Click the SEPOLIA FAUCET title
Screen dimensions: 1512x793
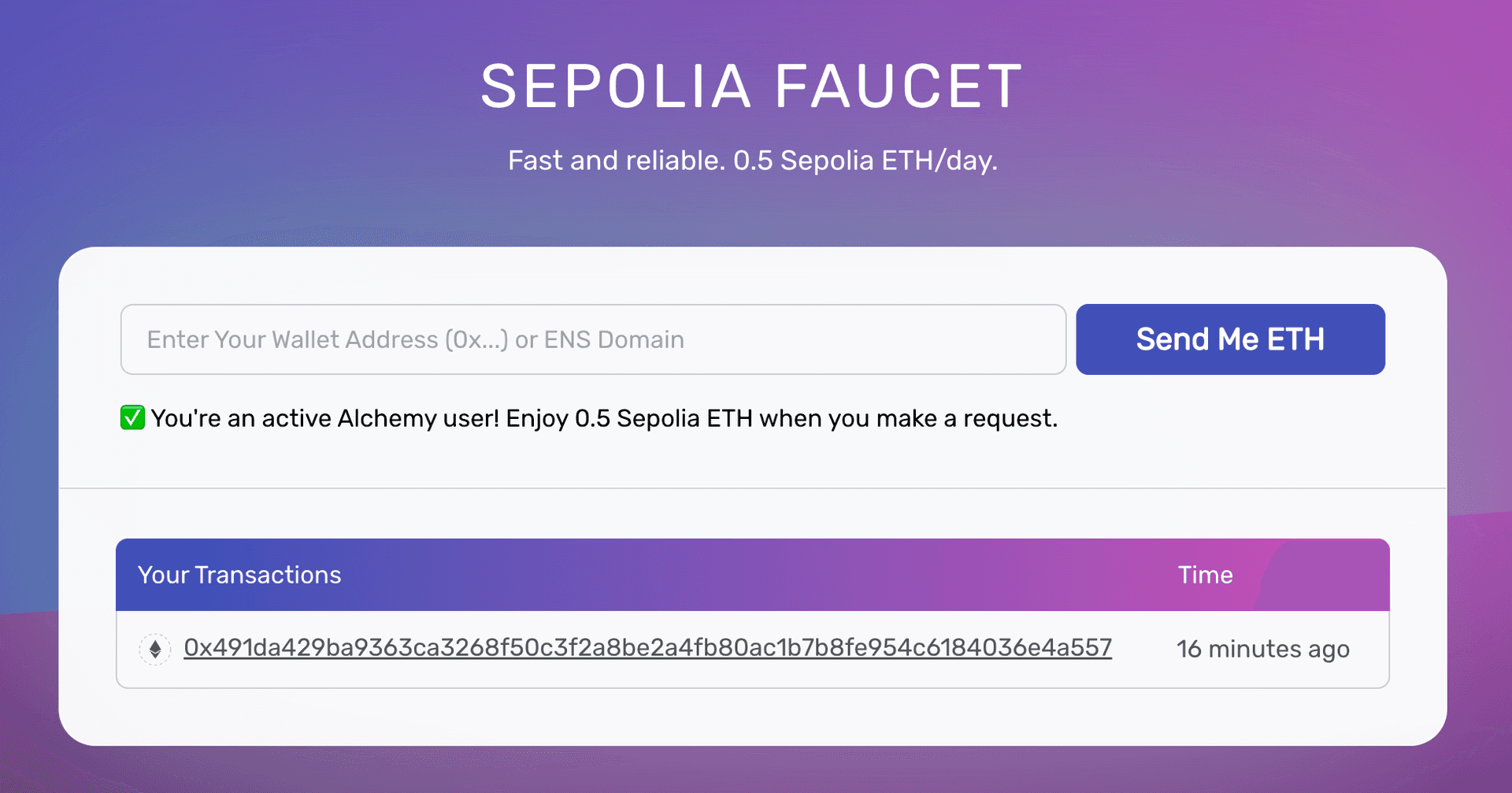[x=752, y=85]
